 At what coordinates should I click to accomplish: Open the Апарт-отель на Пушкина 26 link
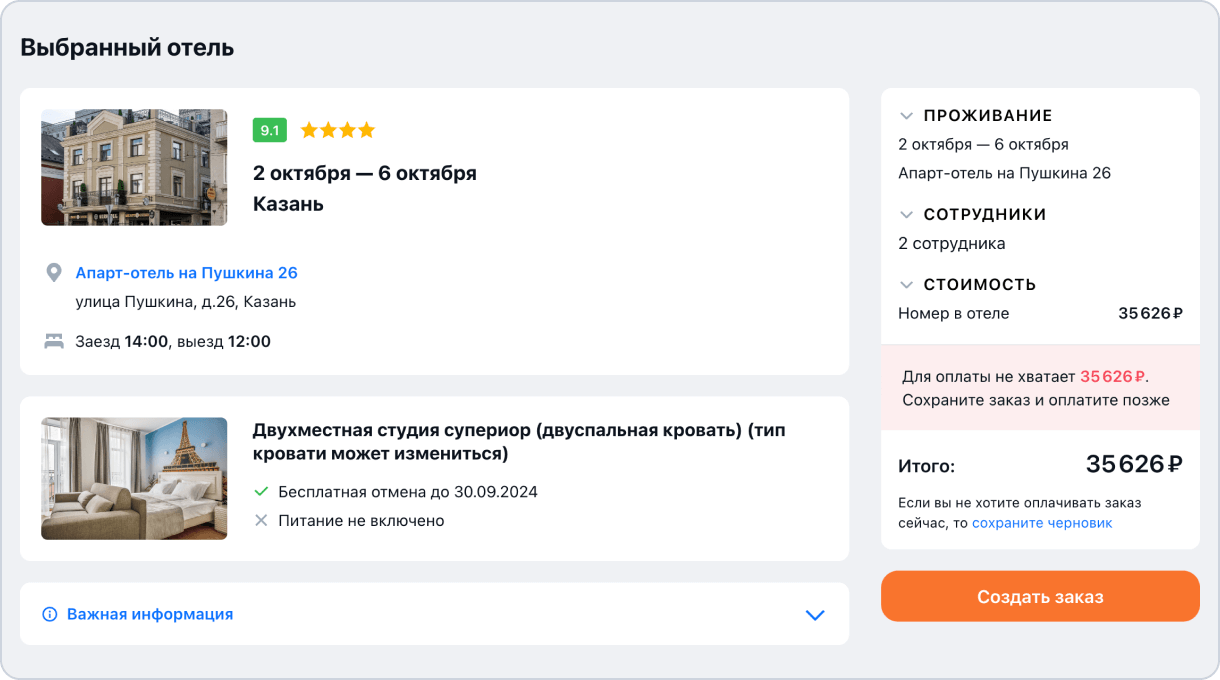coord(187,273)
